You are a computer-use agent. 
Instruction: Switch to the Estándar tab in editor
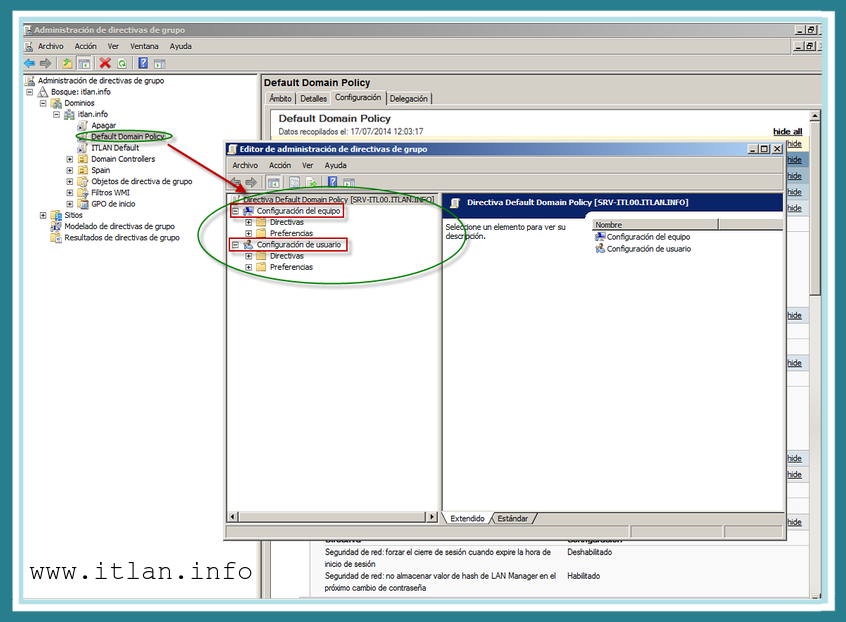[512, 518]
